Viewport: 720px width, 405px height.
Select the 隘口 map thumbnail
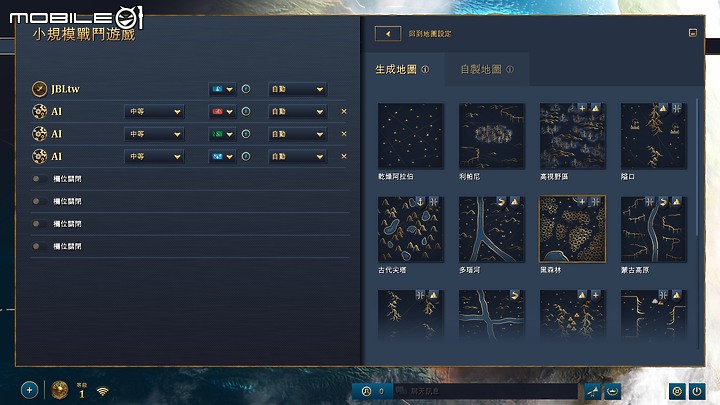pos(654,136)
